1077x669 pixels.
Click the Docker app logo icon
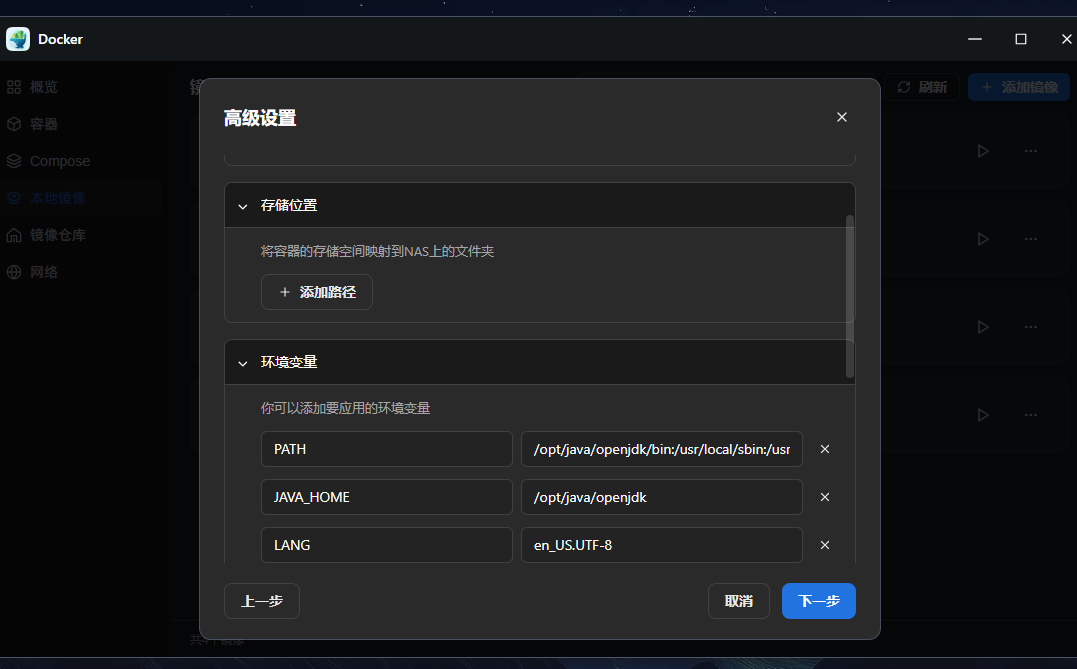pyautogui.click(x=18, y=39)
